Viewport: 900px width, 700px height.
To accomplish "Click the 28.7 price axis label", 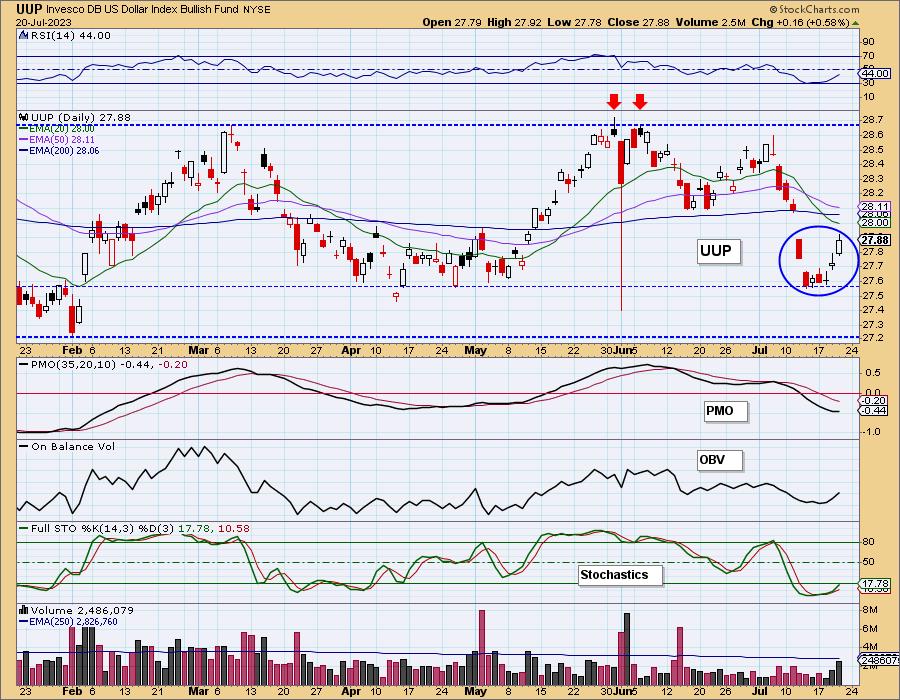I will tap(872, 119).
